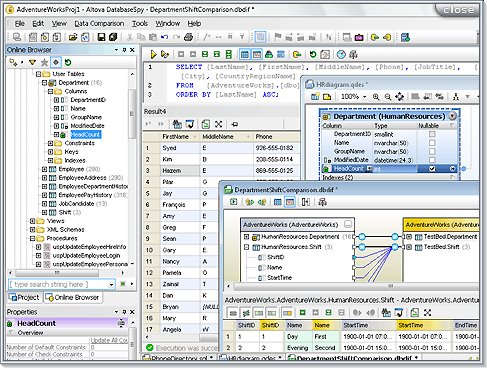The width and height of the screenshot is (487, 368).
Task: Click the merge left-to-right icon in comparison window
Action: point(250,202)
